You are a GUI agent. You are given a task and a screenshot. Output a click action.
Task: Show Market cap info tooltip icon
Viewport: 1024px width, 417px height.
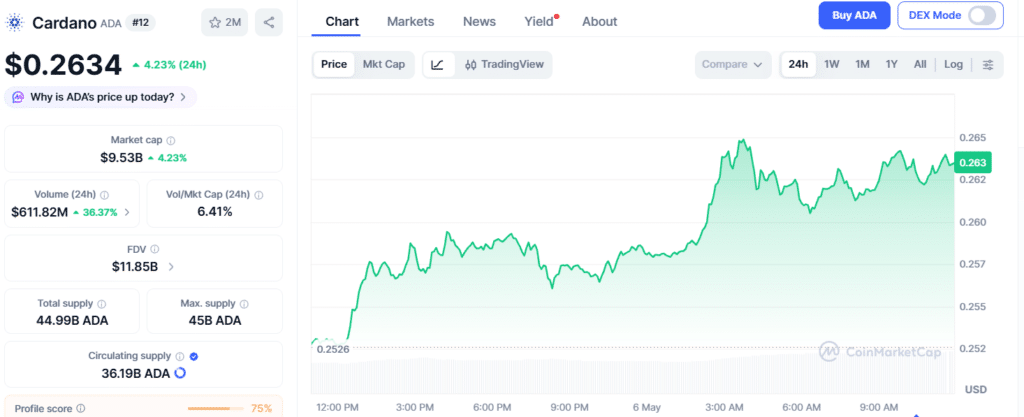pos(171,140)
